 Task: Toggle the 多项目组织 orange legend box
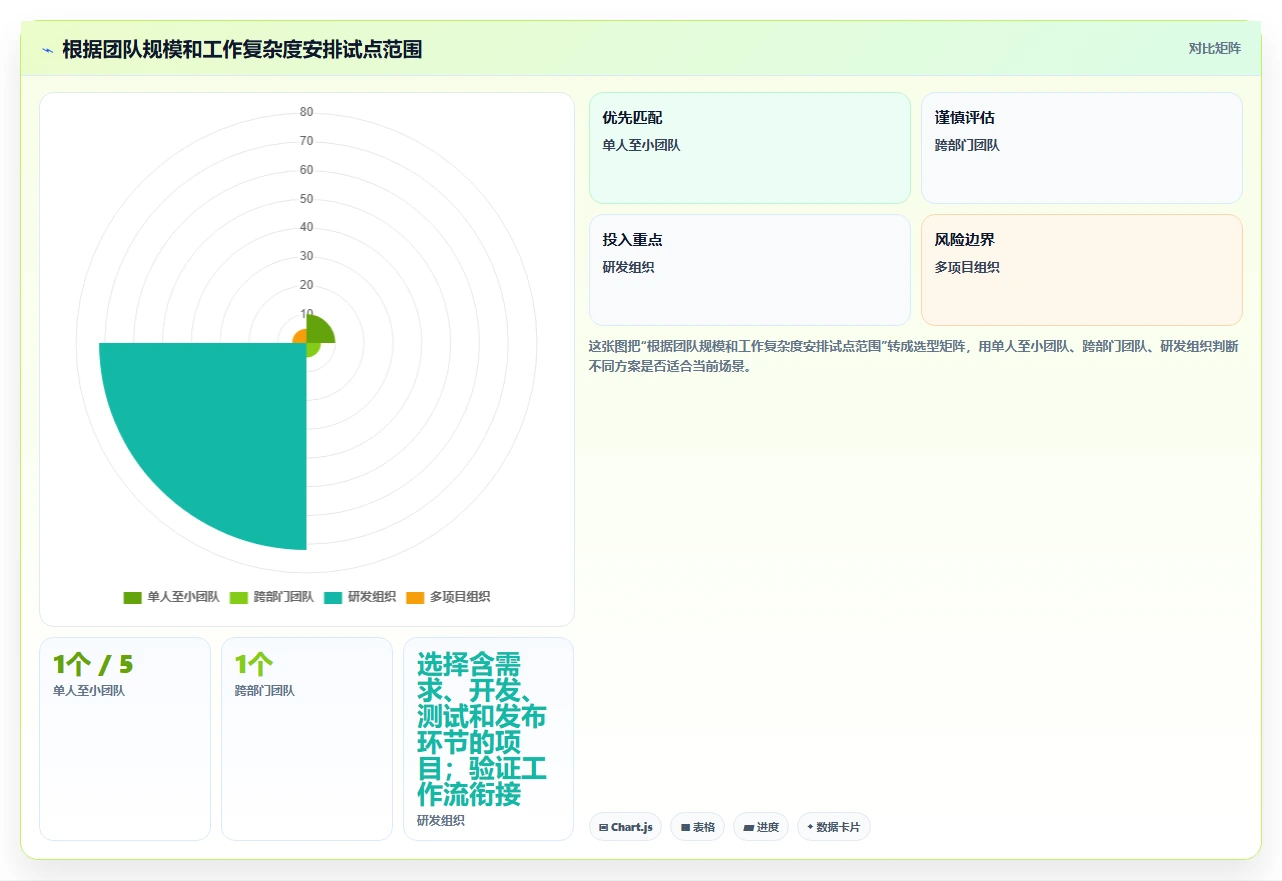click(415, 597)
